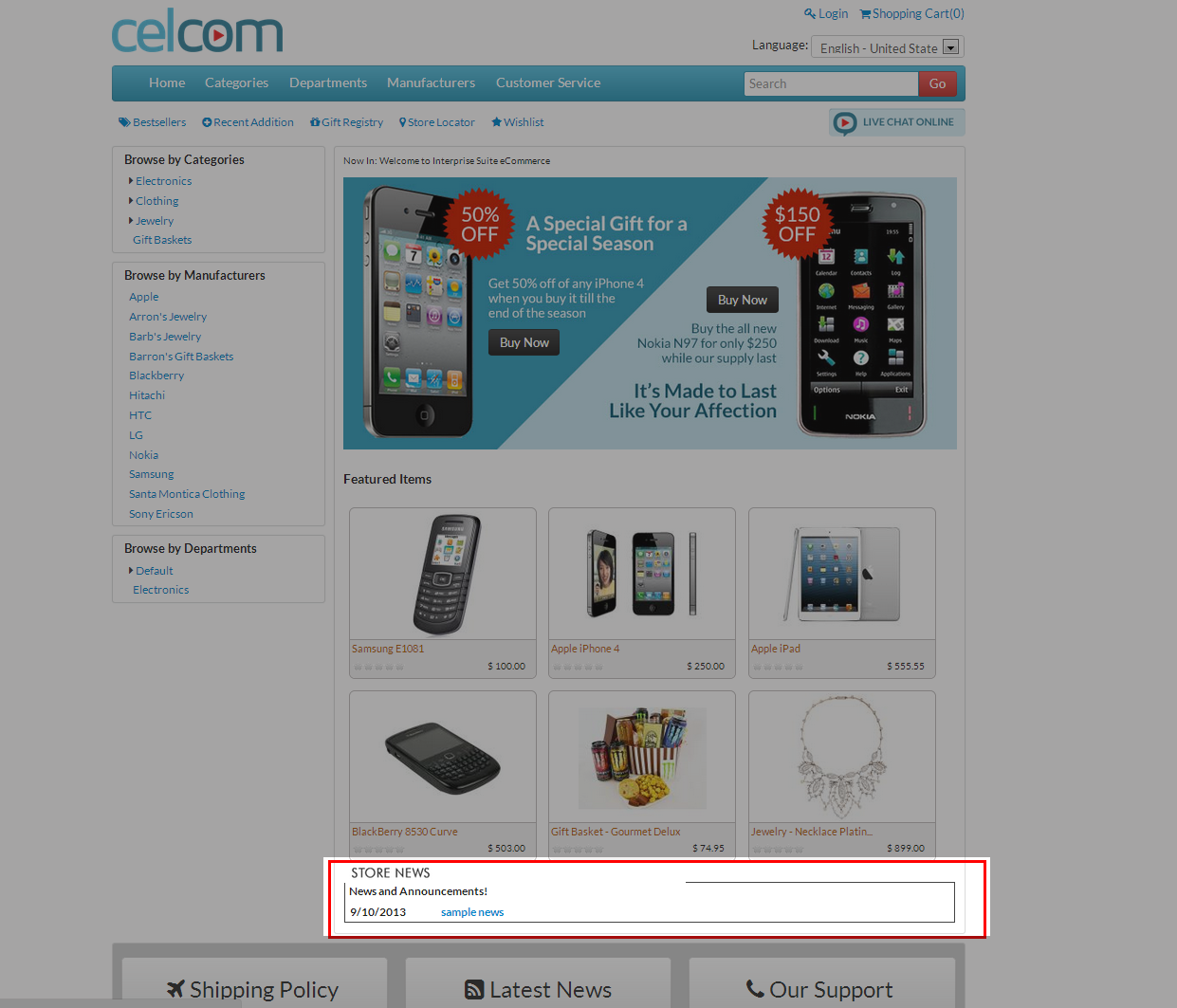This screenshot has width=1177, height=1008.
Task: Open the Shopping Cart icon
Action: coord(865,13)
